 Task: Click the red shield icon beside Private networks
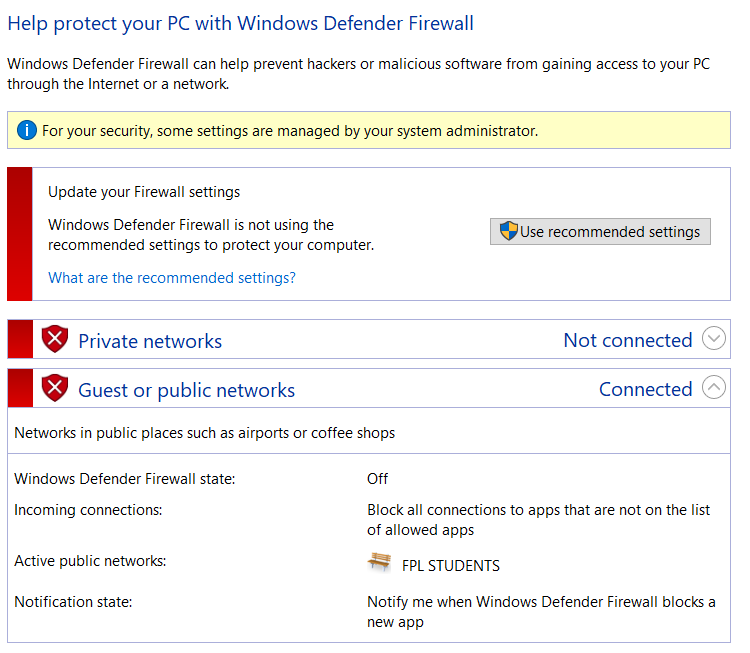coord(55,339)
